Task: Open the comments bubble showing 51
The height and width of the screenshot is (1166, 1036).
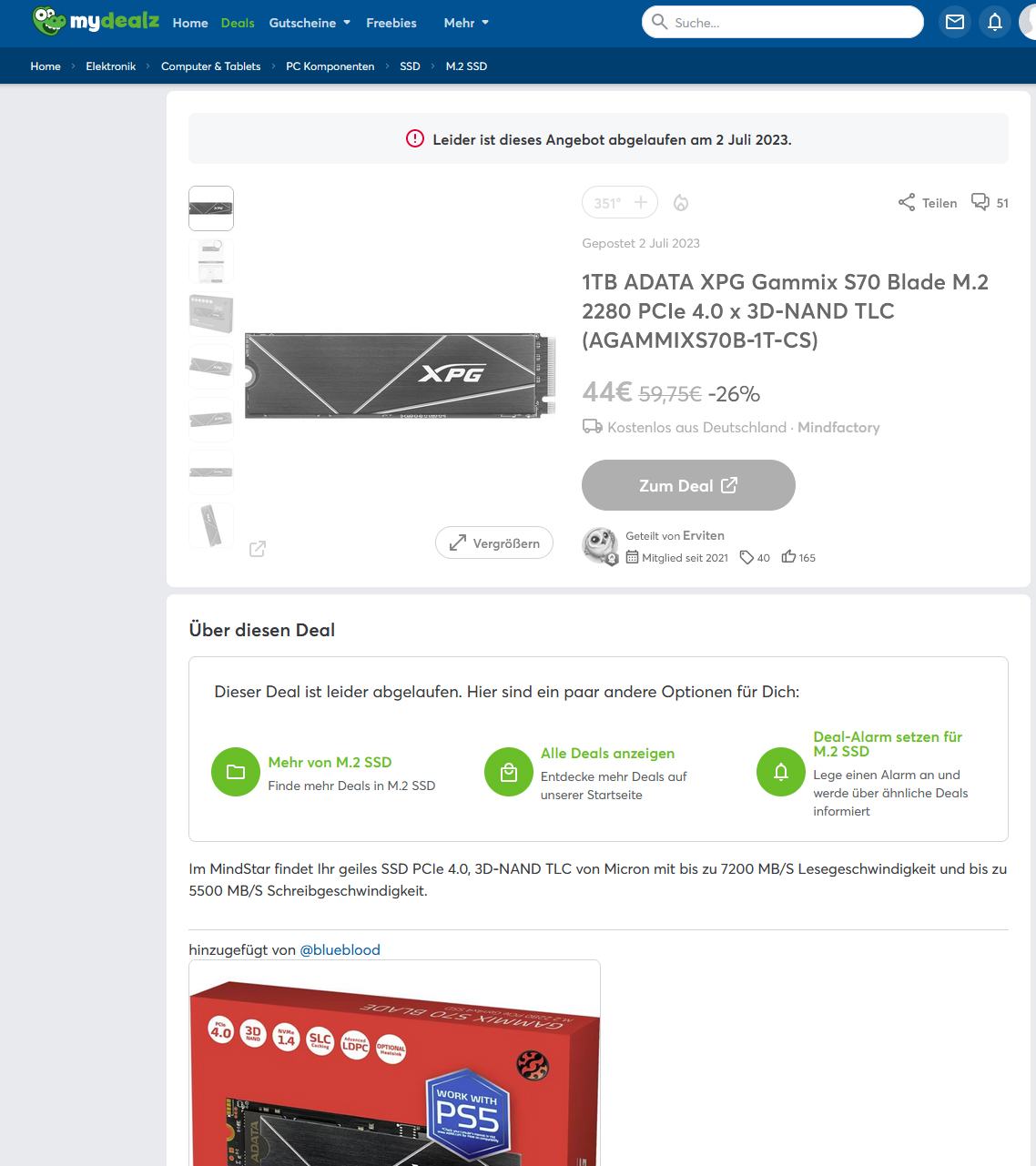Action: pos(990,202)
